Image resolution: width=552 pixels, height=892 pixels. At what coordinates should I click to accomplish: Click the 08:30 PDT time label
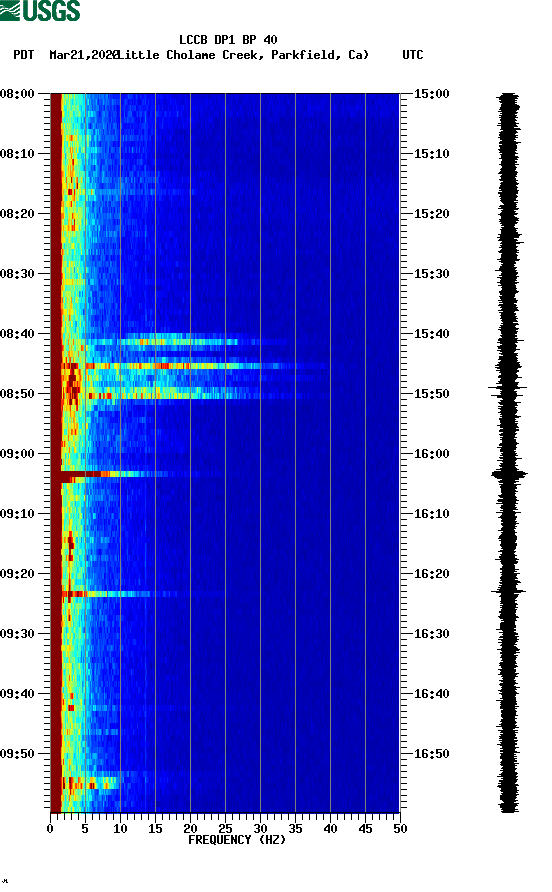18,274
